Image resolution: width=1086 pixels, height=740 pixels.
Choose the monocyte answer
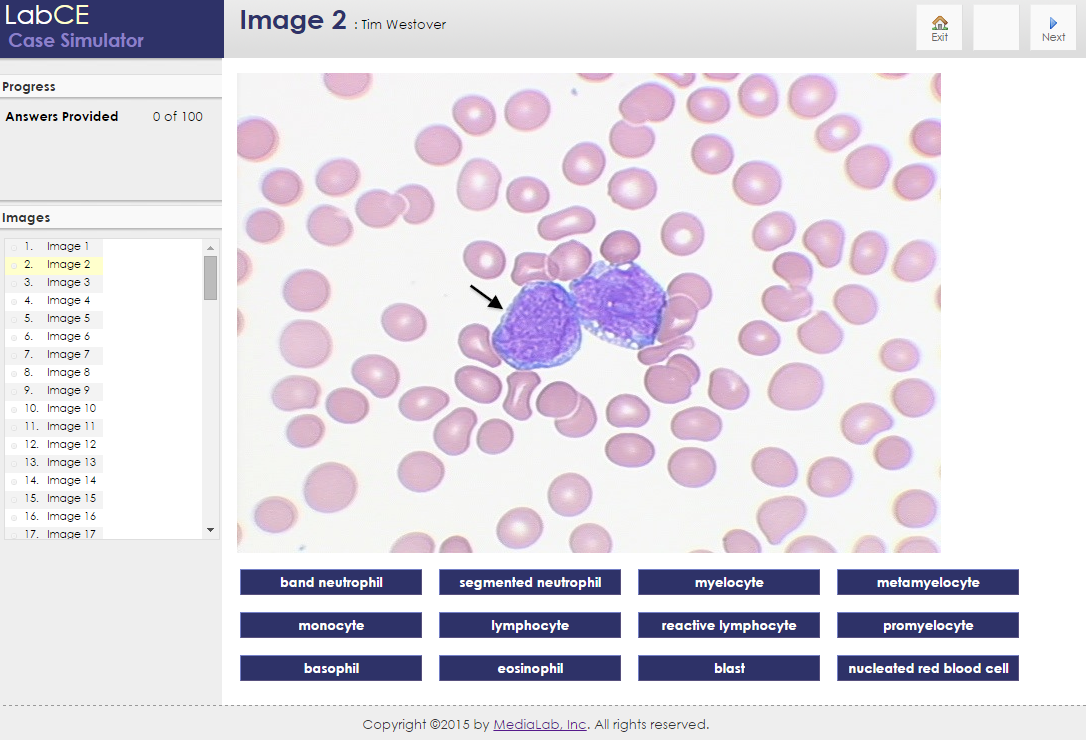pyautogui.click(x=331, y=625)
